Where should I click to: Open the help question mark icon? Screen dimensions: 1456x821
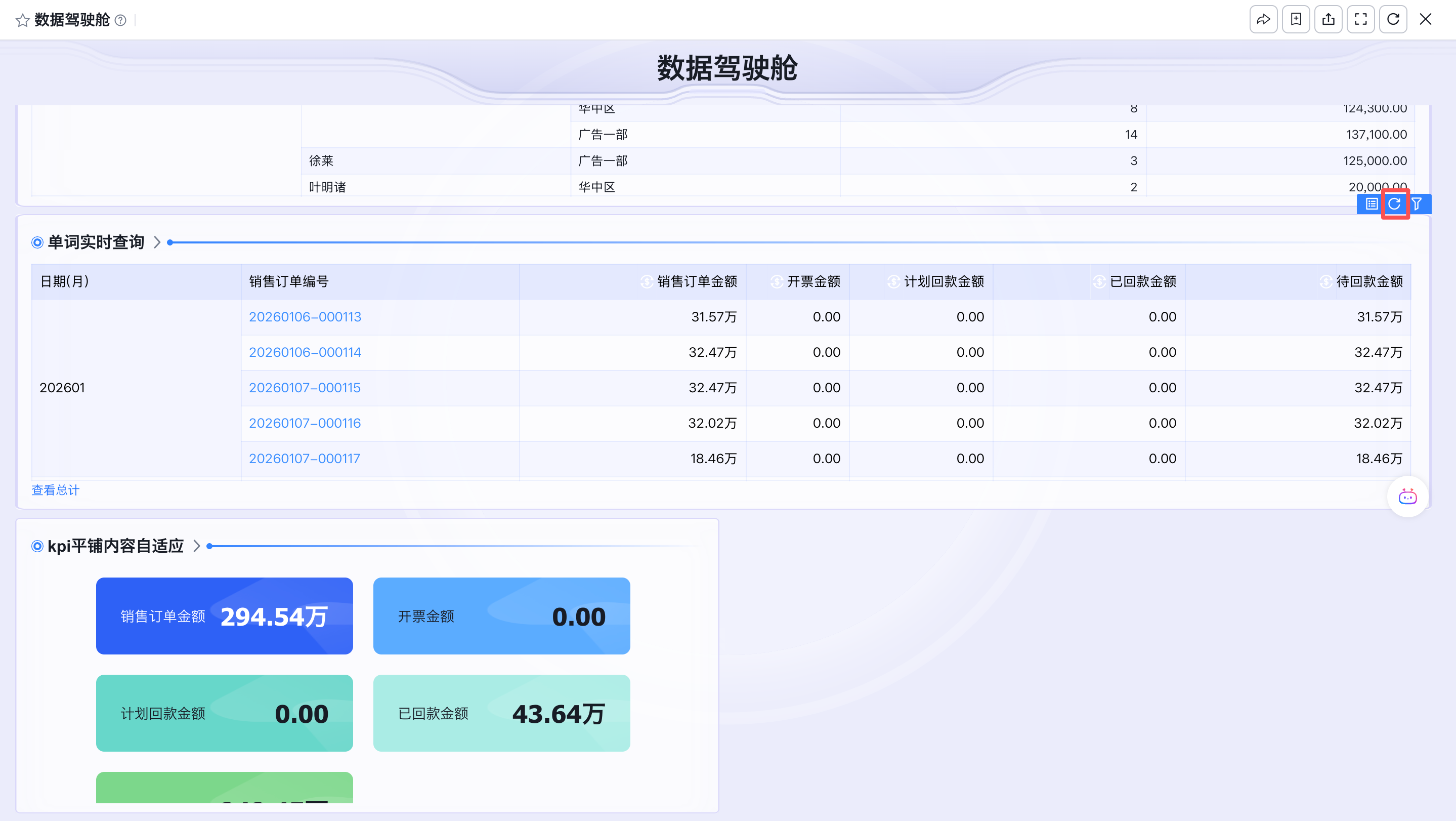click(x=120, y=20)
